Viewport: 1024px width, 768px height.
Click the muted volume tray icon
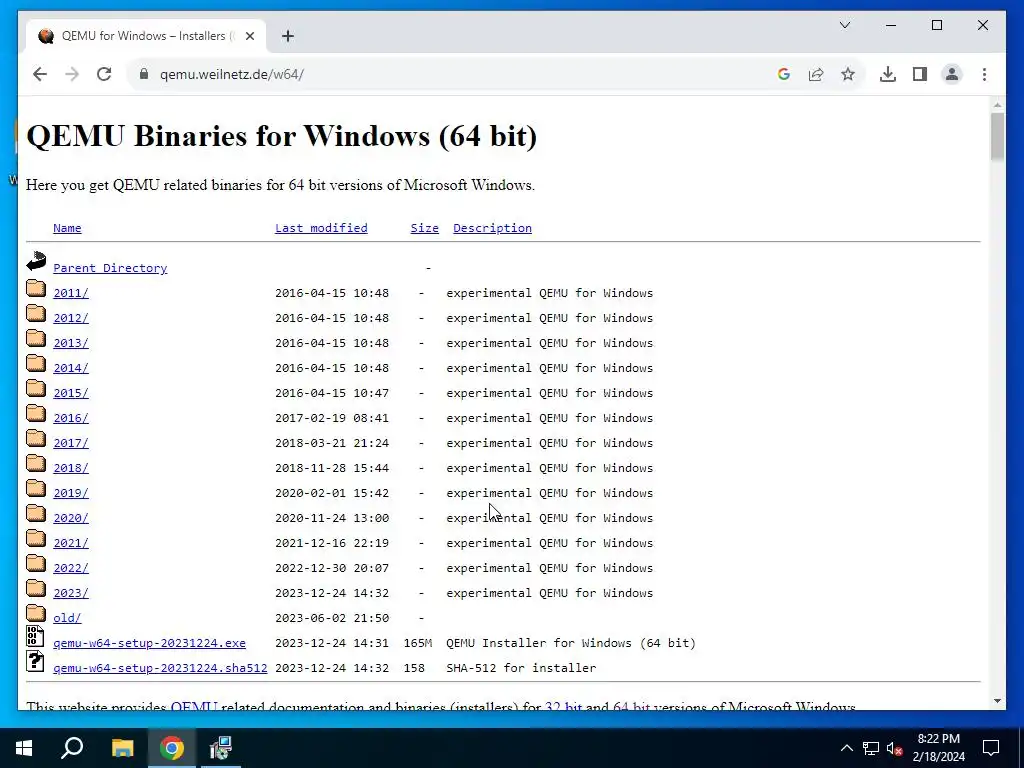click(x=894, y=748)
